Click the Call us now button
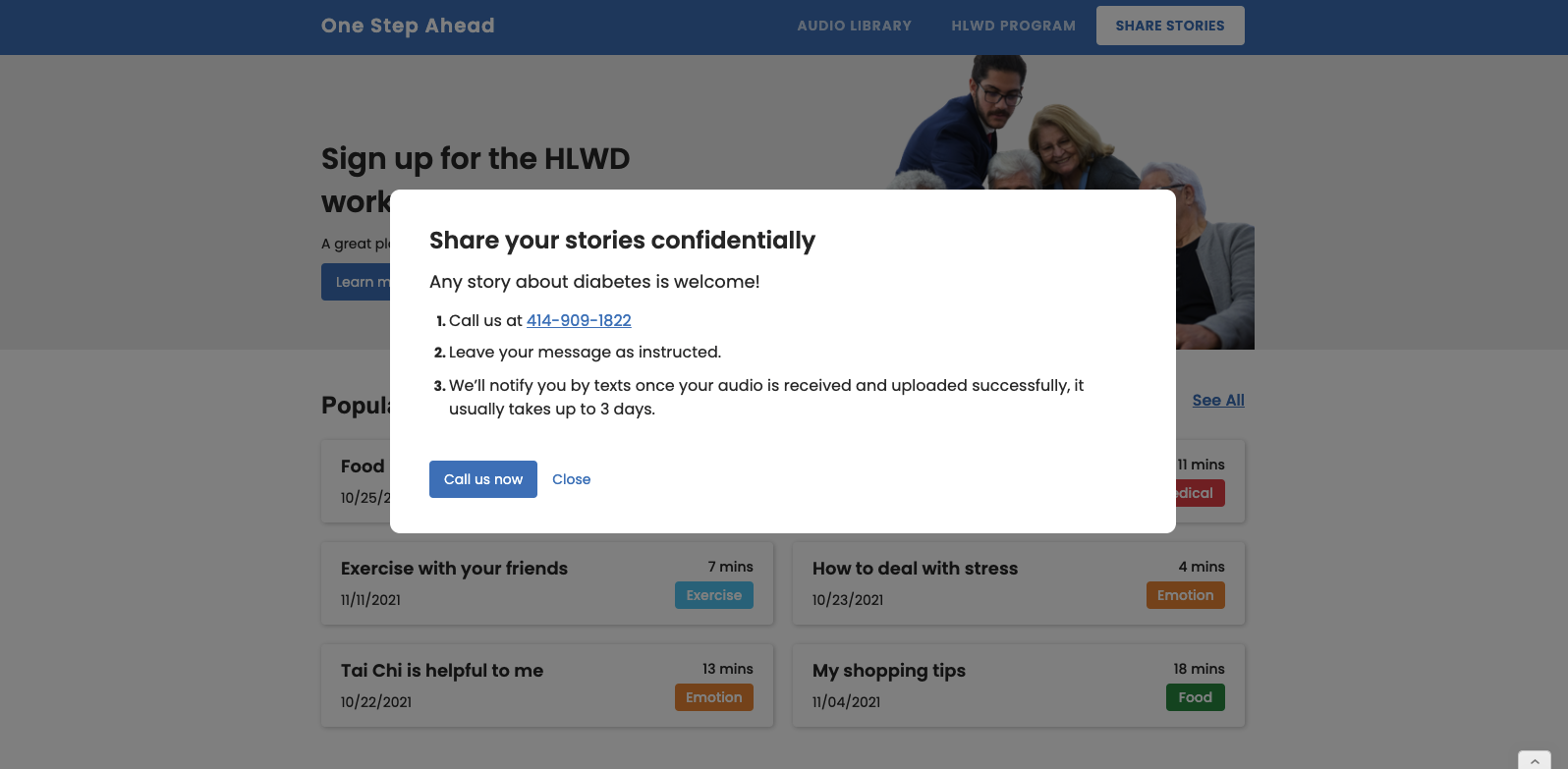The height and width of the screenshot is (769, 1568). point(482,479)
